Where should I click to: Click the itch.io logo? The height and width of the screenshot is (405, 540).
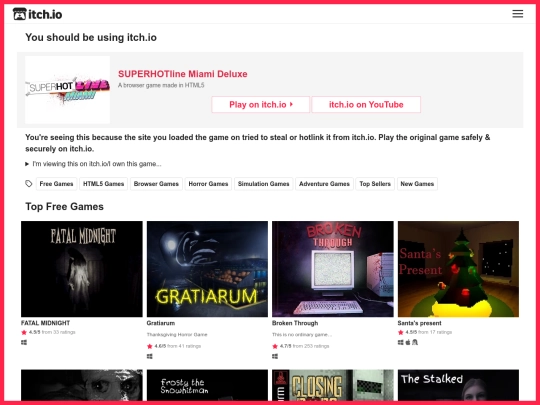click(38, 14)
